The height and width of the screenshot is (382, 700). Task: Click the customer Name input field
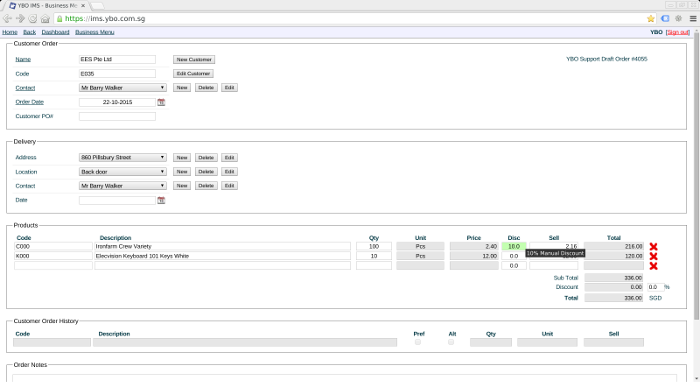pyautogui.click(x=117, y=59)
